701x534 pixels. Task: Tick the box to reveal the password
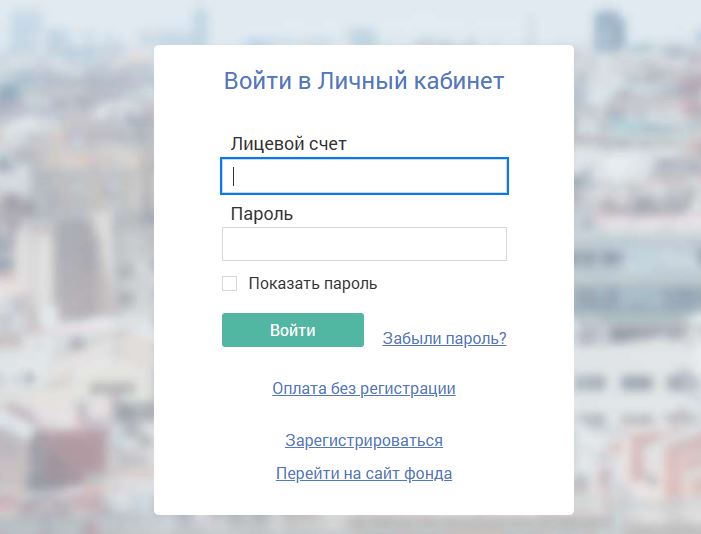[x=230, y=284]
